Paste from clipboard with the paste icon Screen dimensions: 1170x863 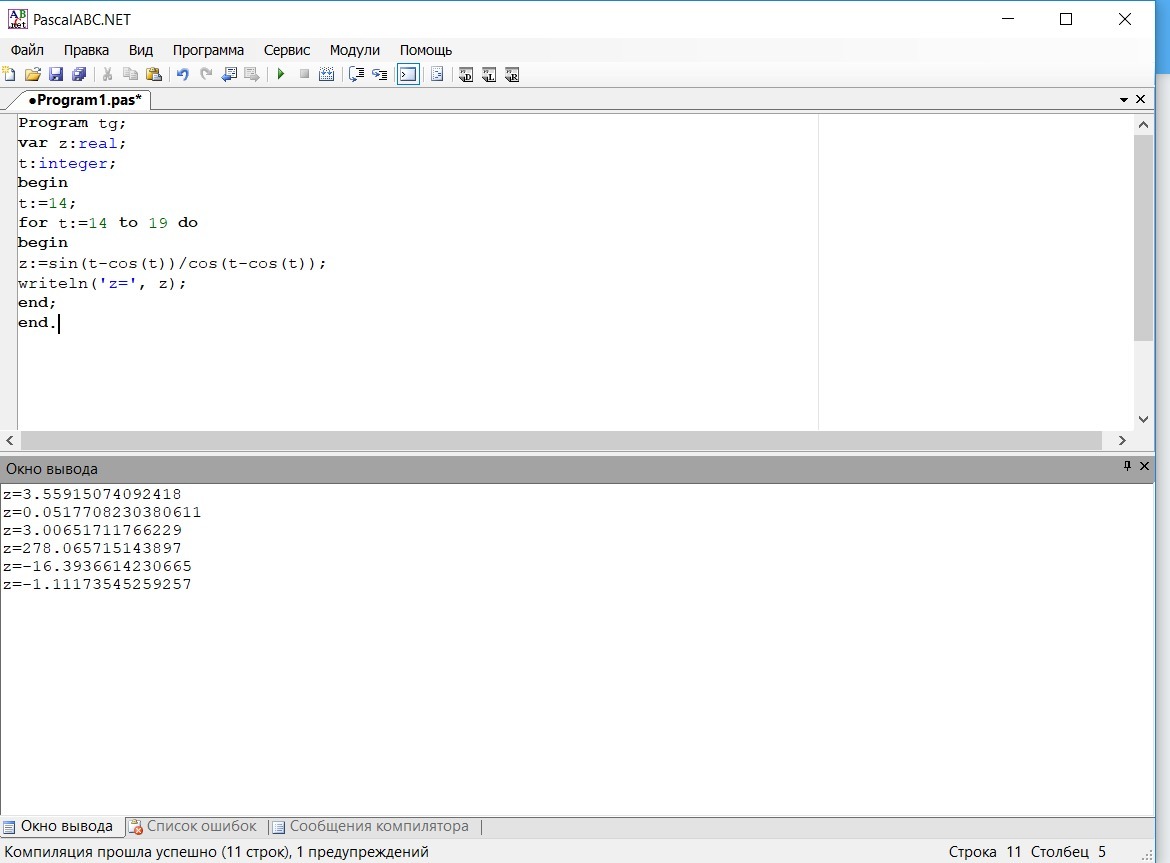154,74
